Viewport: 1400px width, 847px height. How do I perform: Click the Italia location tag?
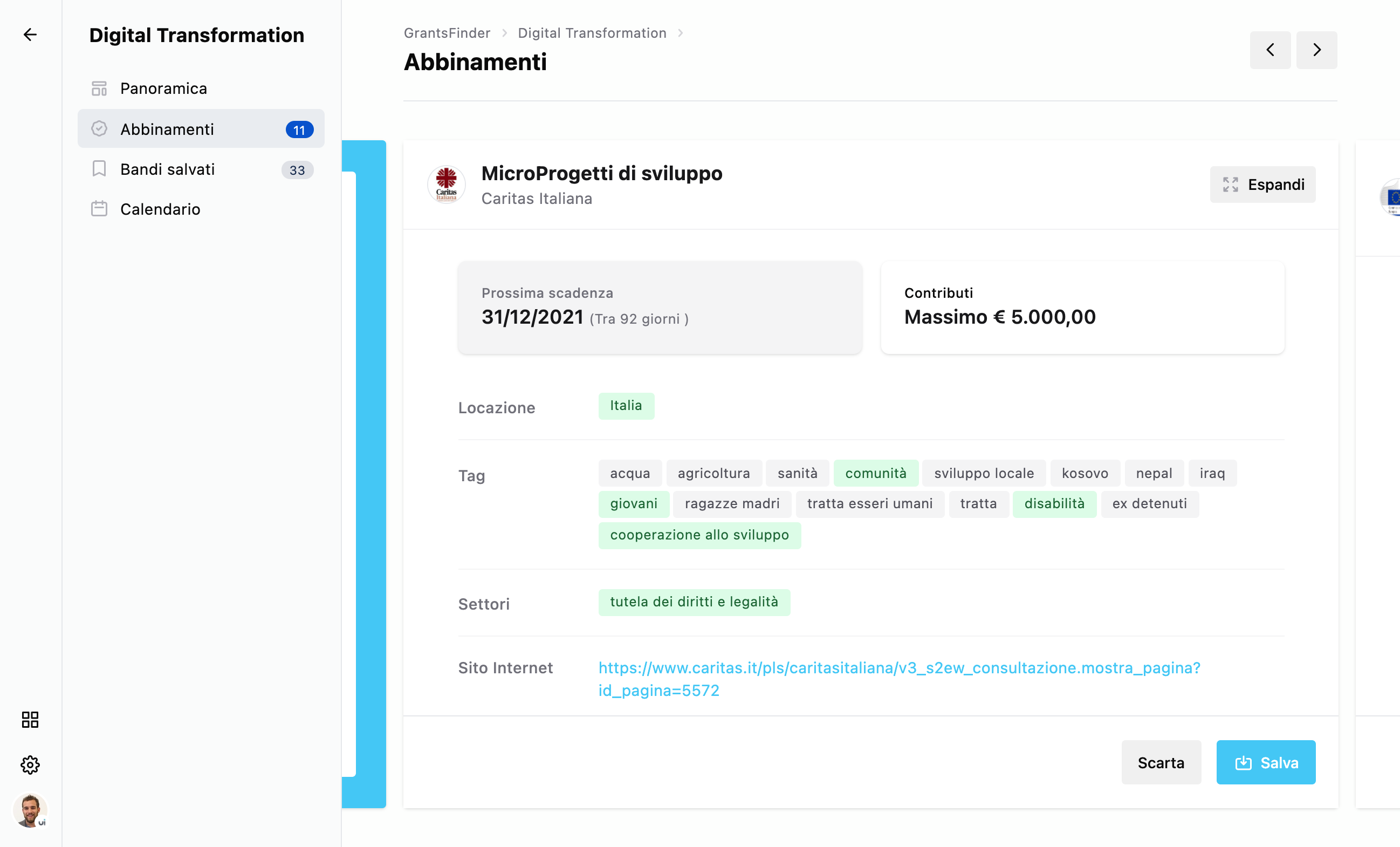pyautogui.click(x=626, y=406)
